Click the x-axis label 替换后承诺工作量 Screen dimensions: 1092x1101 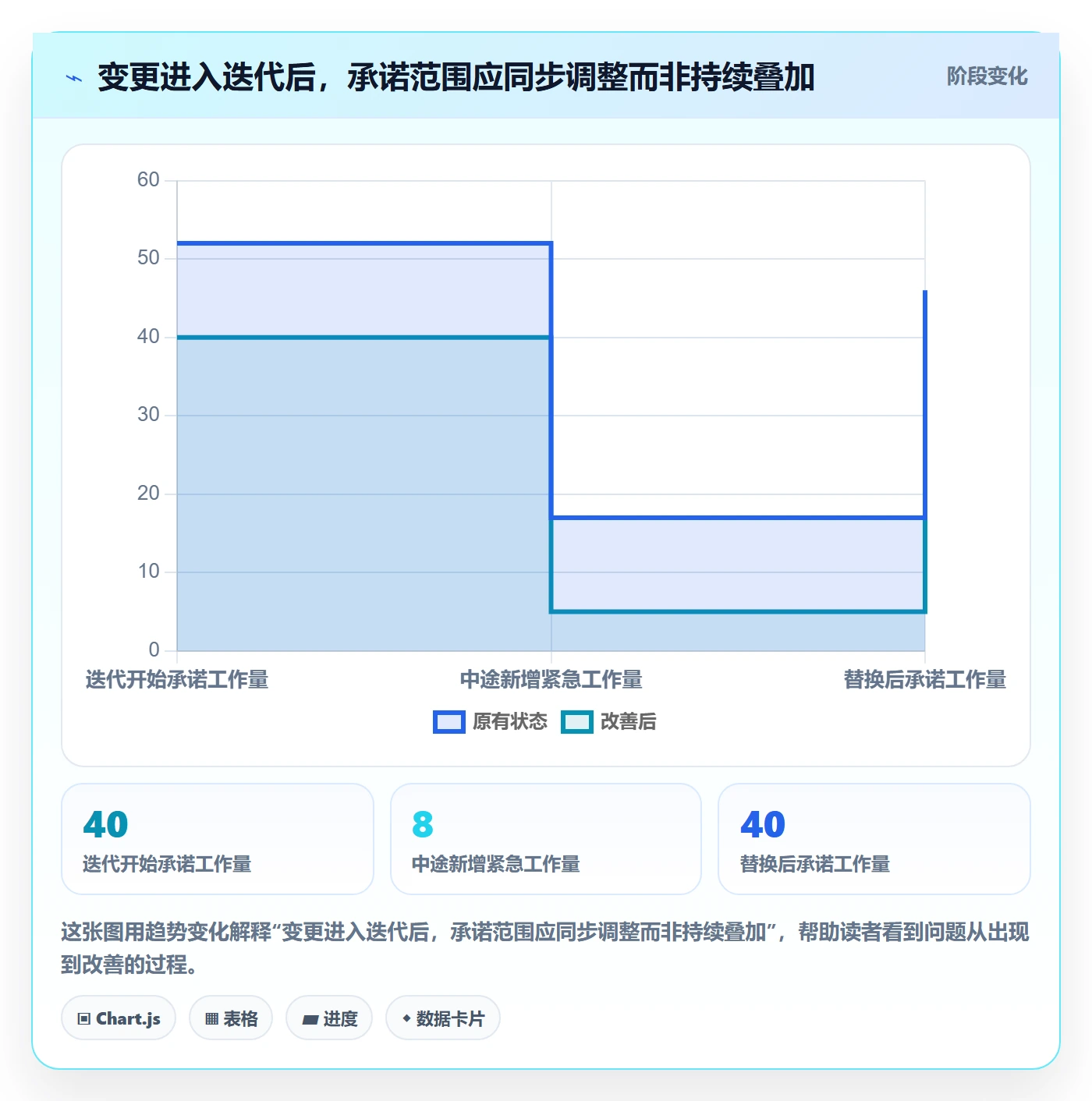[x=925, y=680]
